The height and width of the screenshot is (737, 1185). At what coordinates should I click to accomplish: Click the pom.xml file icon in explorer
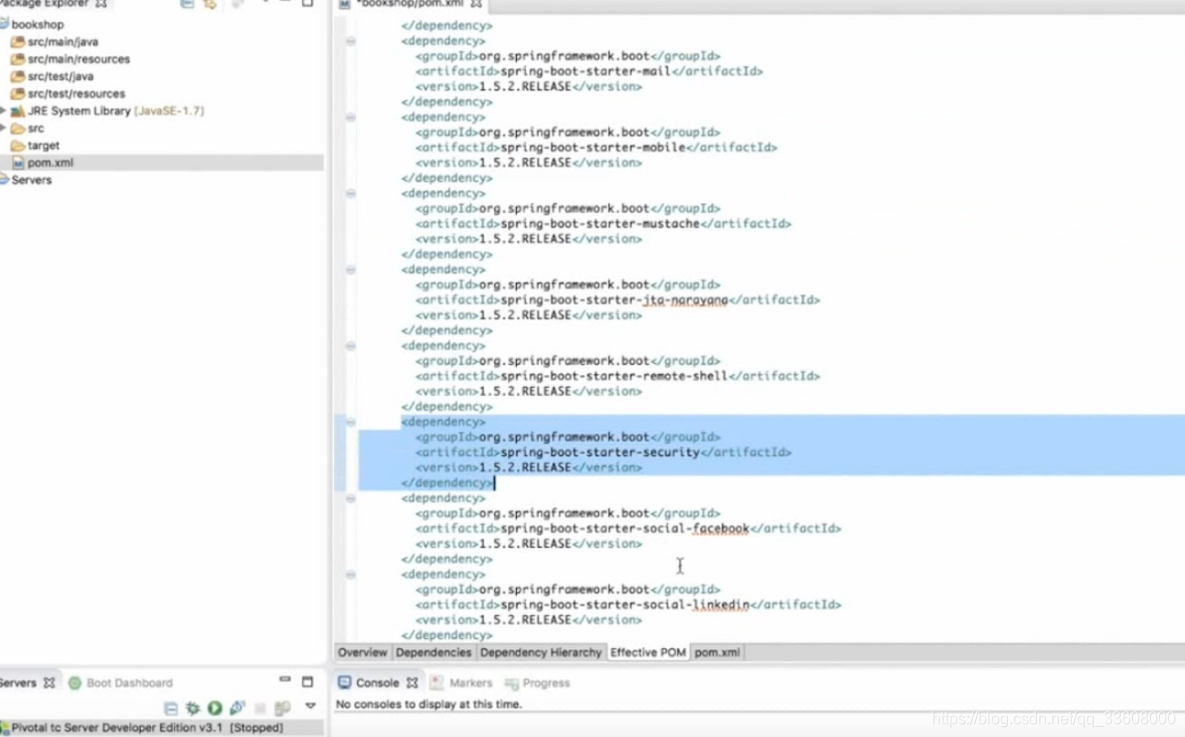click(x=17, y=163)
